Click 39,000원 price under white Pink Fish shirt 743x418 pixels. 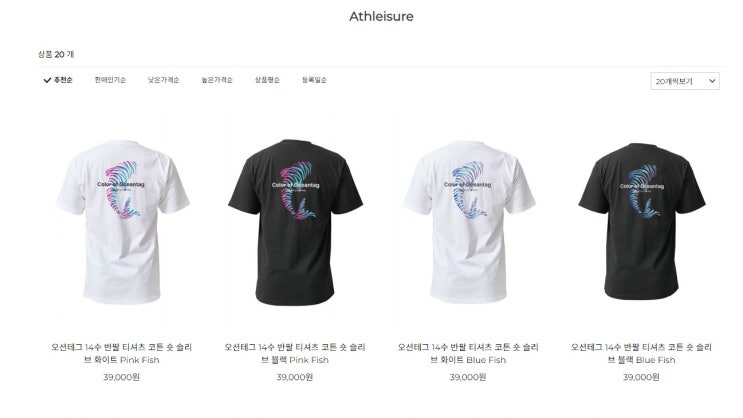pyautogui.click(x=122, y=377)
